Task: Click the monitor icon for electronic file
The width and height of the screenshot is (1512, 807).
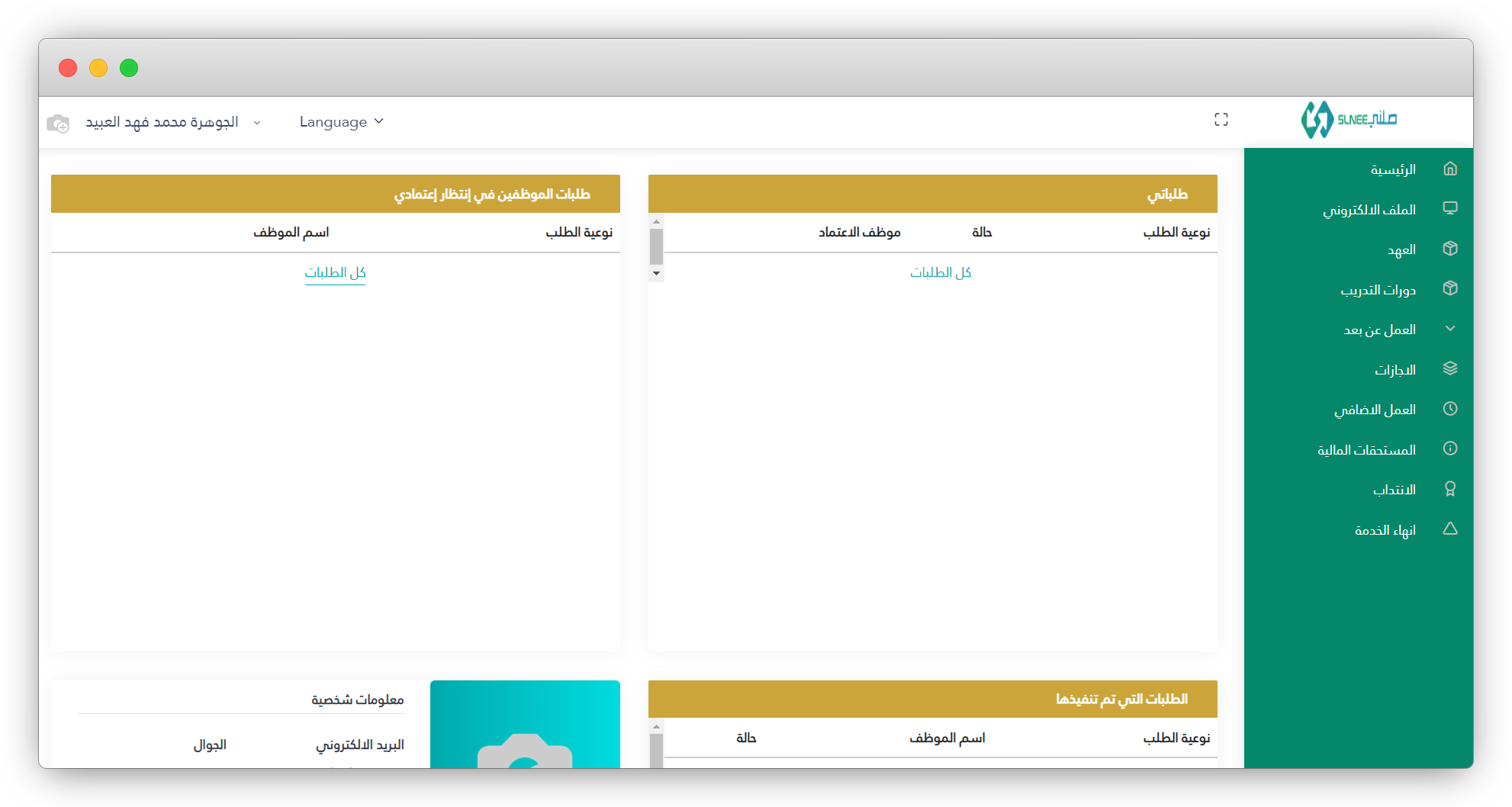Action: 1450,208
